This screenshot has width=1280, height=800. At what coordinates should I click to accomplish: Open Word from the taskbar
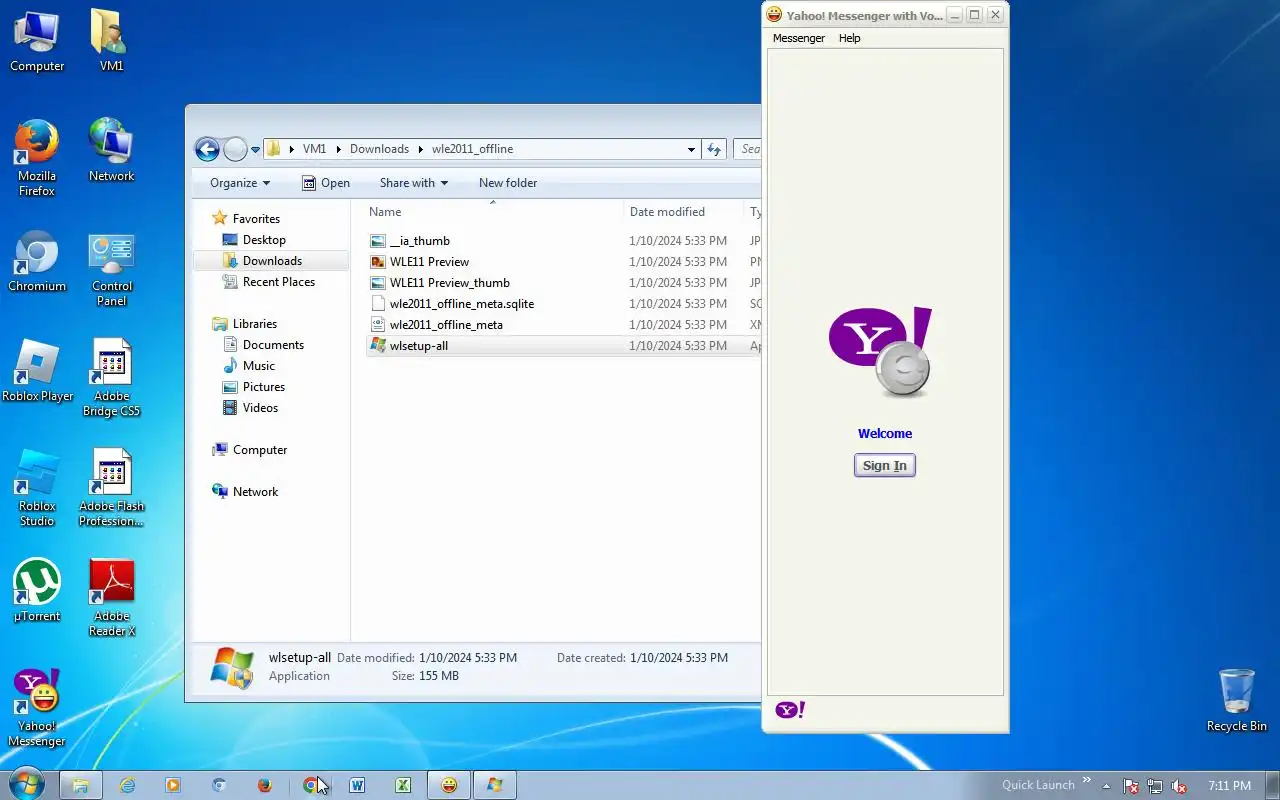click(357, 785)
